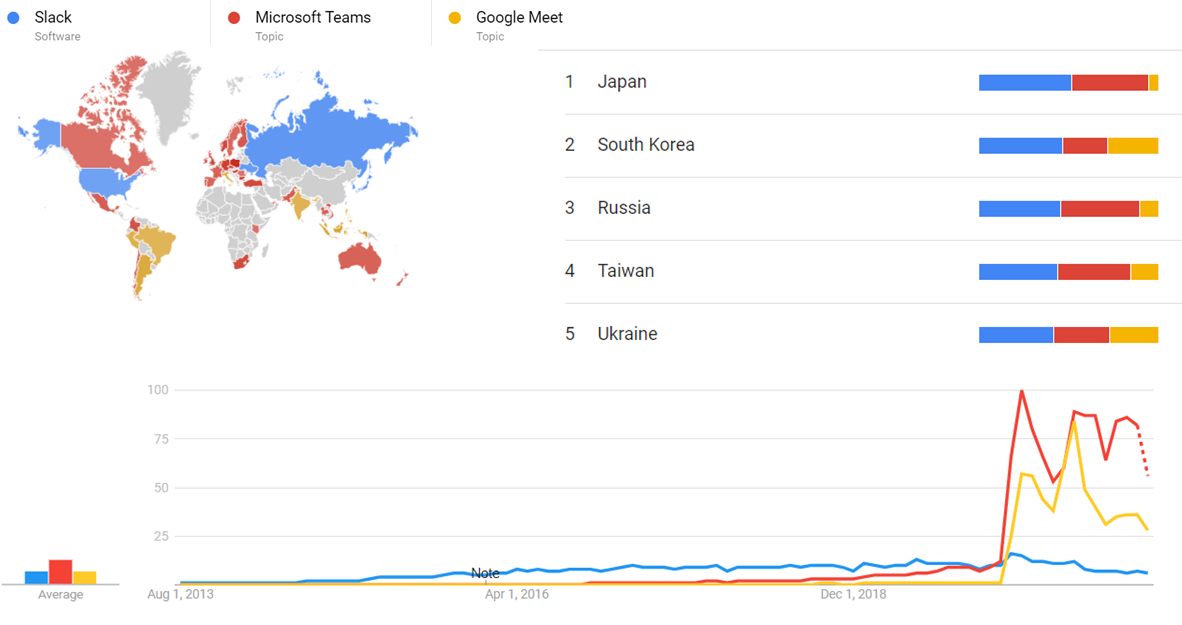
Task: Click Russia in the region list
Action: [624, 208]
